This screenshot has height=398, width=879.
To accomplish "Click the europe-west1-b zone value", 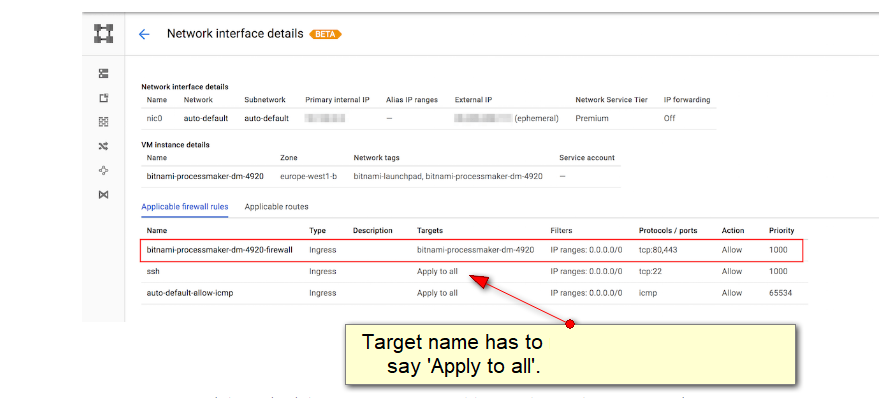I will pos(308,176).
